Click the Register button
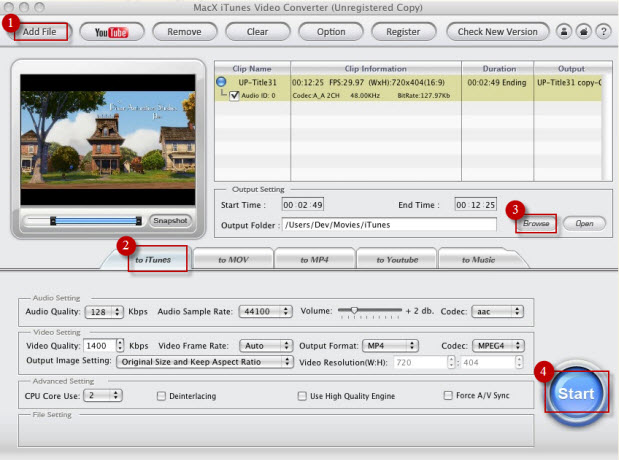 [403, 32]
